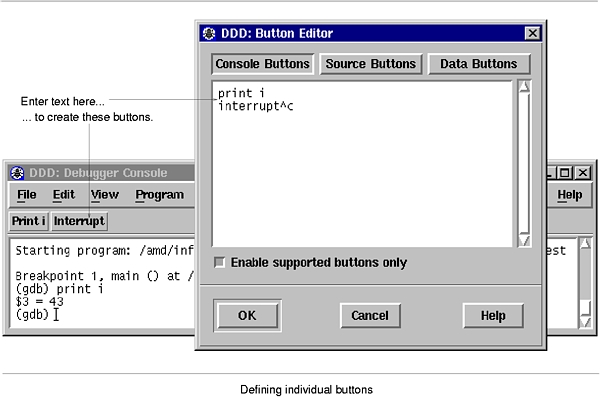Open the Edit menu in Debugger Console
600x397 pixels.
pos(64,195)
